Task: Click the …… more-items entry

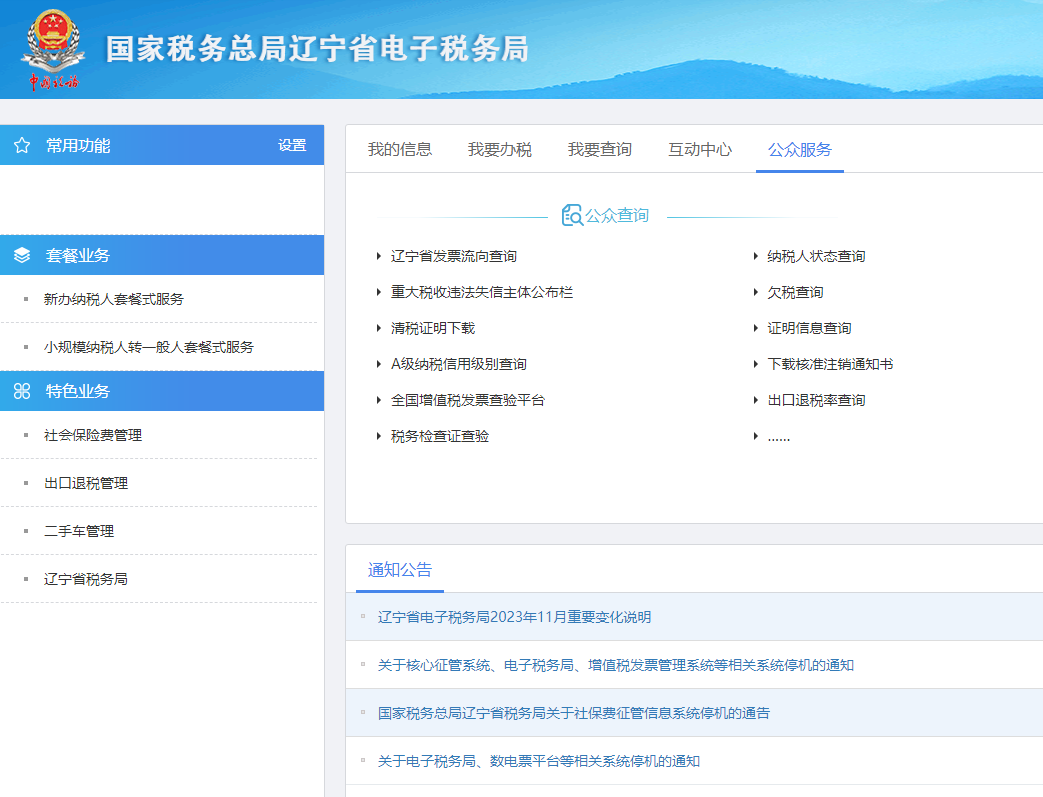Action: pyautogui.click(x=778, y=437)
